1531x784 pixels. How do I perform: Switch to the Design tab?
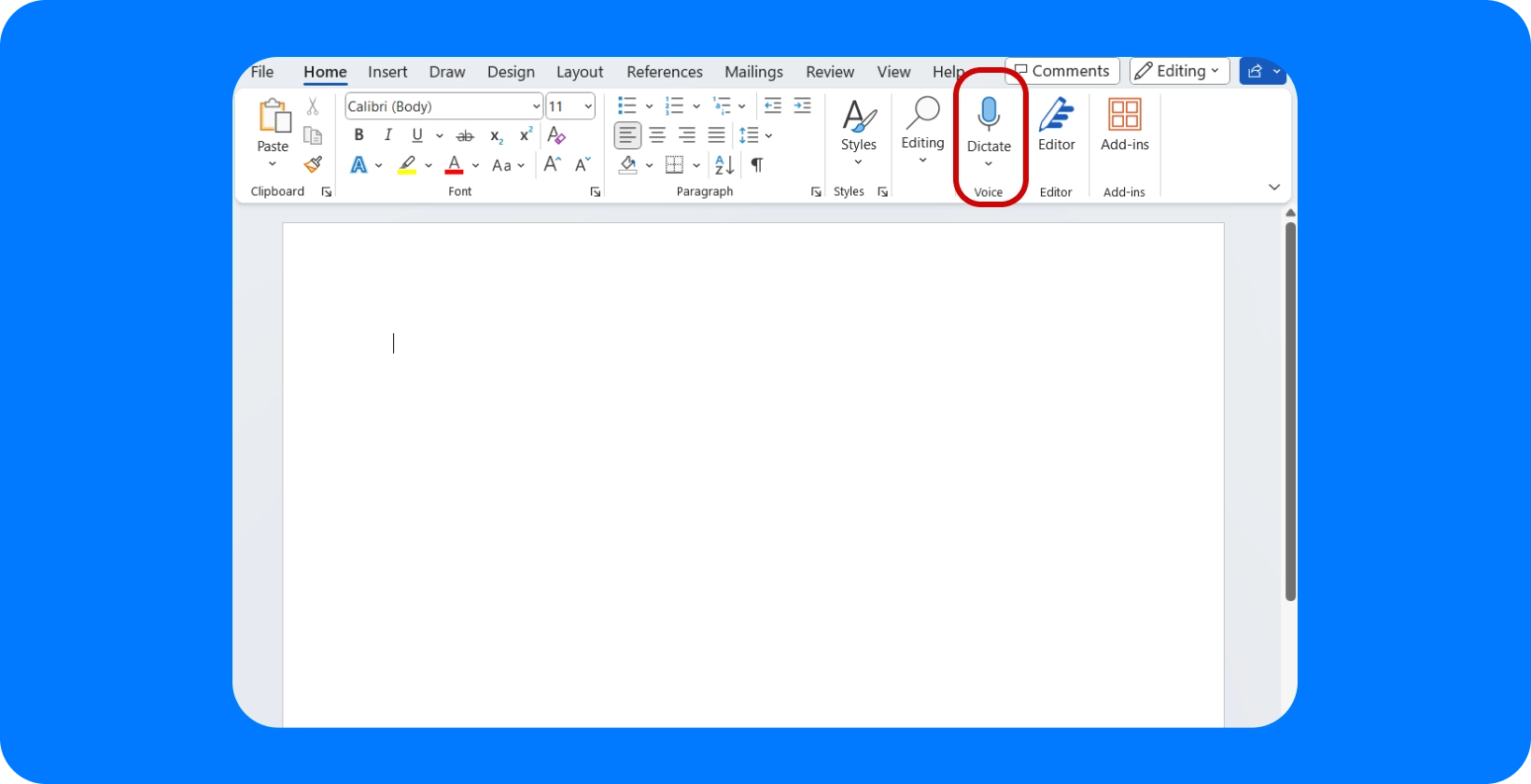[x=511, y=72]
